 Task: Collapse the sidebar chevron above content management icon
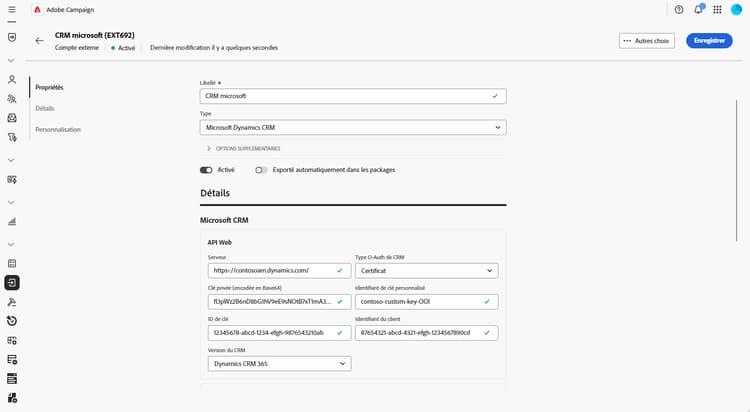click(11, 160)
